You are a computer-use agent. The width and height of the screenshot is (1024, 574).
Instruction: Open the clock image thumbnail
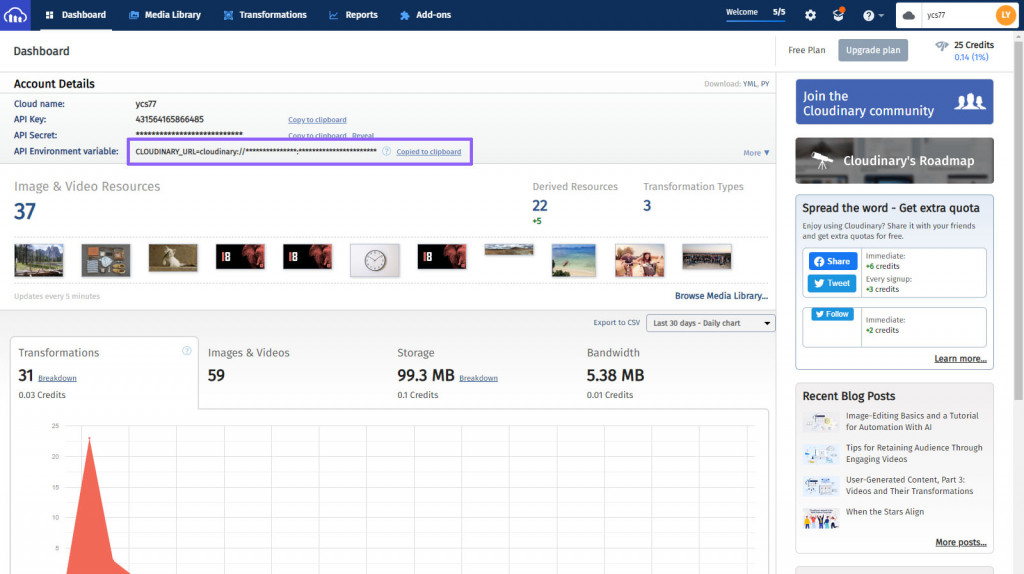coord(375,260)
